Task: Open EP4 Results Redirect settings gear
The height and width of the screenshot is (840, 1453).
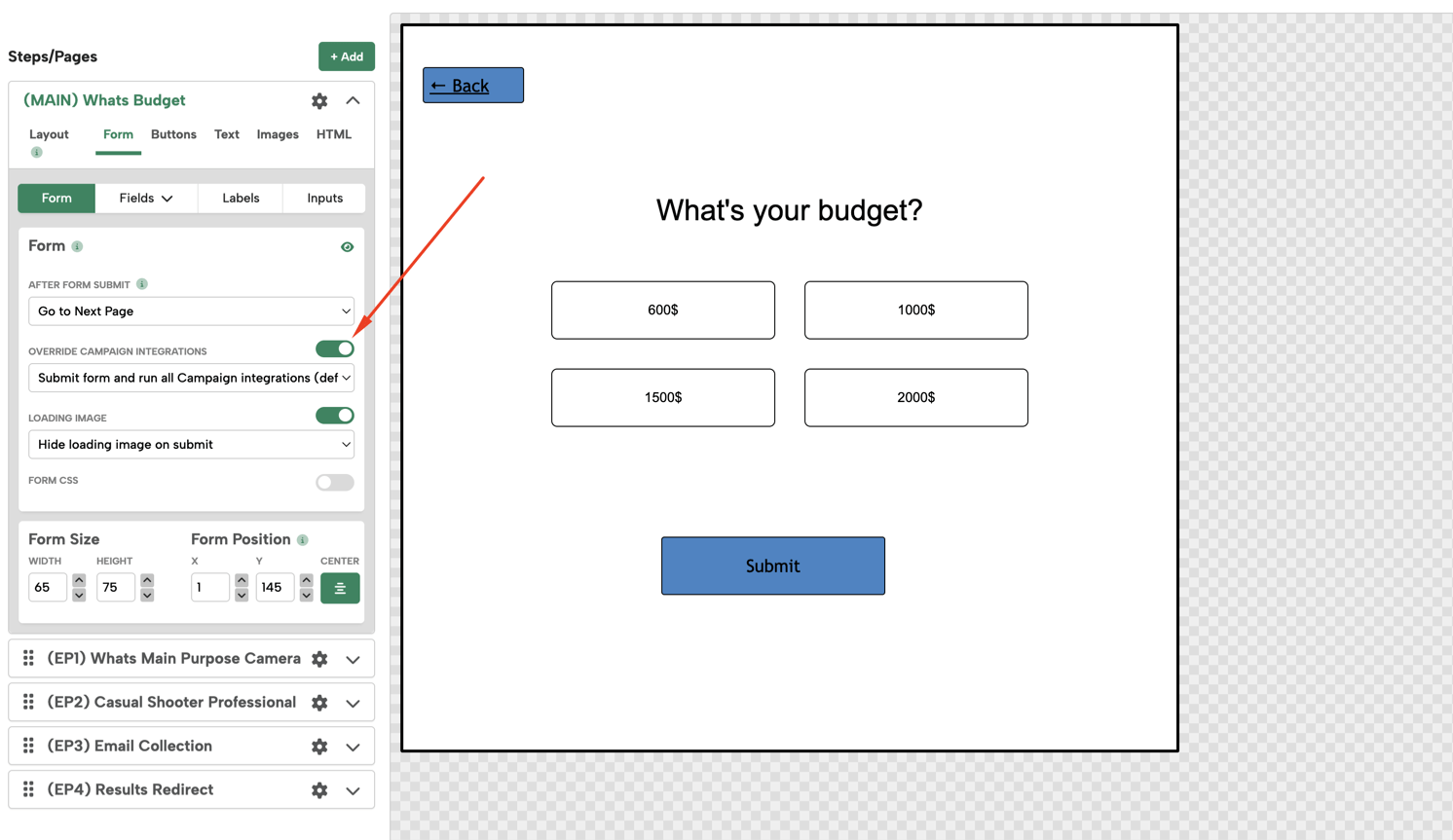Action: pos(319,790)
